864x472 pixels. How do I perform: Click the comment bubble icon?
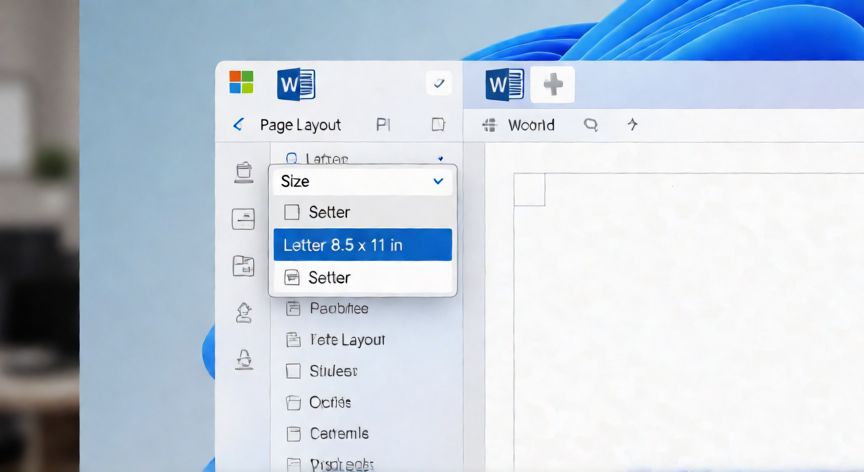[591, 124]
